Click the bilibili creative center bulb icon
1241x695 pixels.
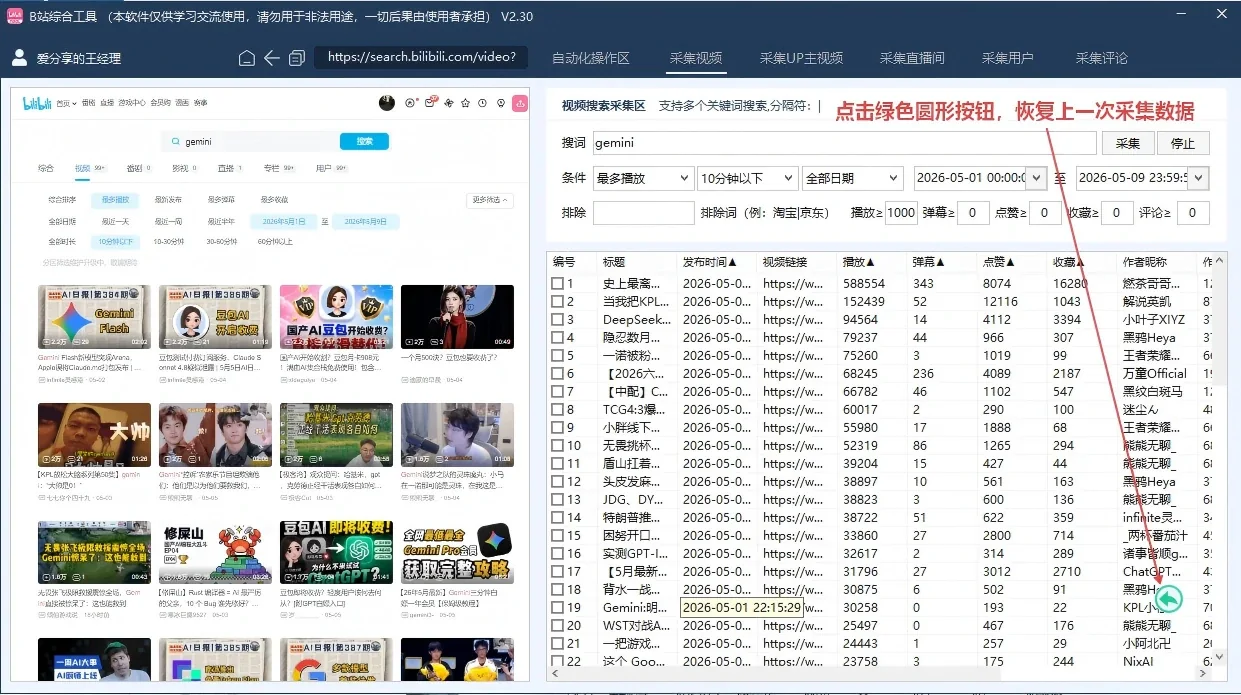click(500, 103)
